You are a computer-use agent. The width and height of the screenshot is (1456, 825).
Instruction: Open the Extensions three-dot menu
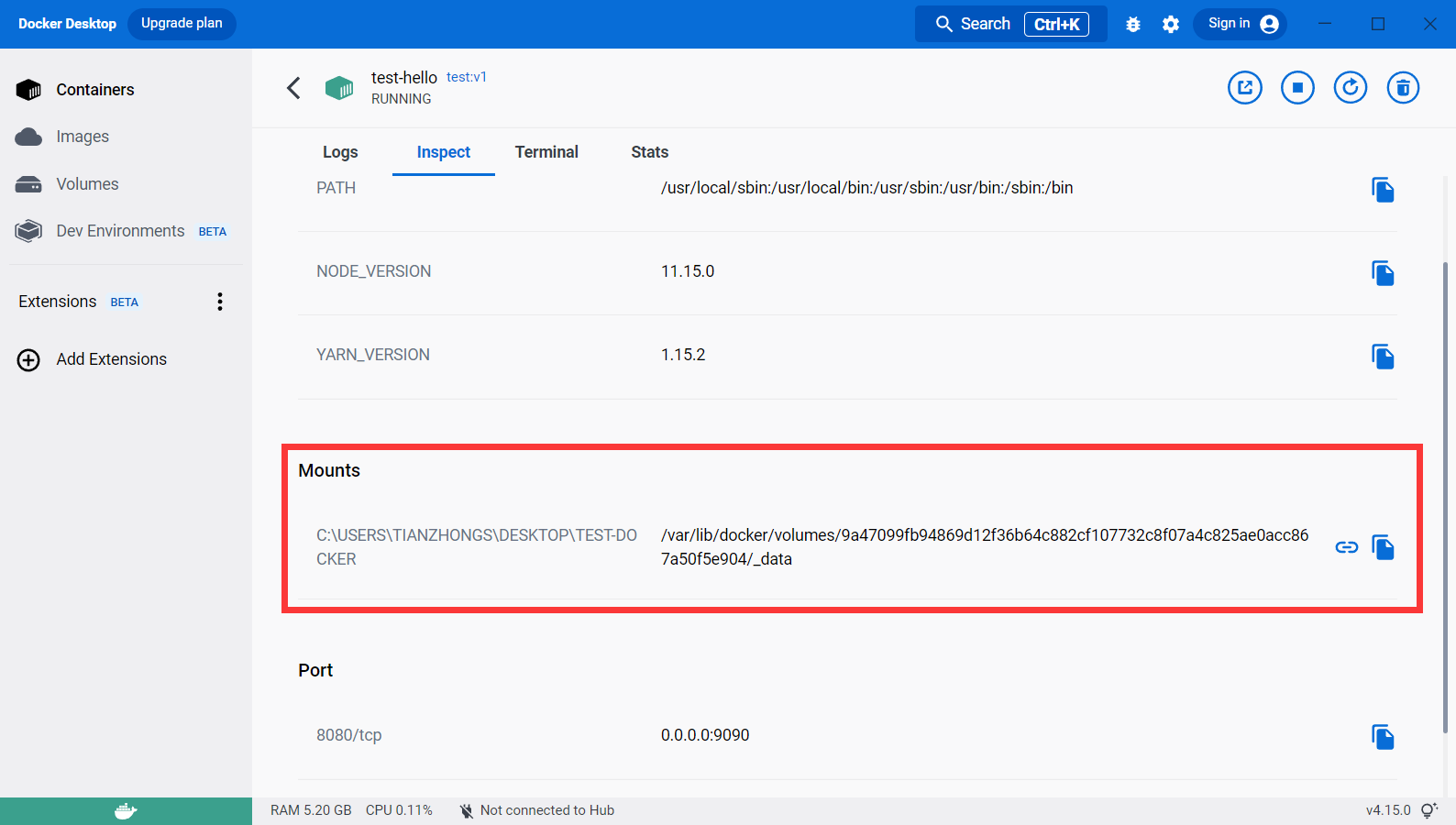pyautogui.click(x=220, y=302)
